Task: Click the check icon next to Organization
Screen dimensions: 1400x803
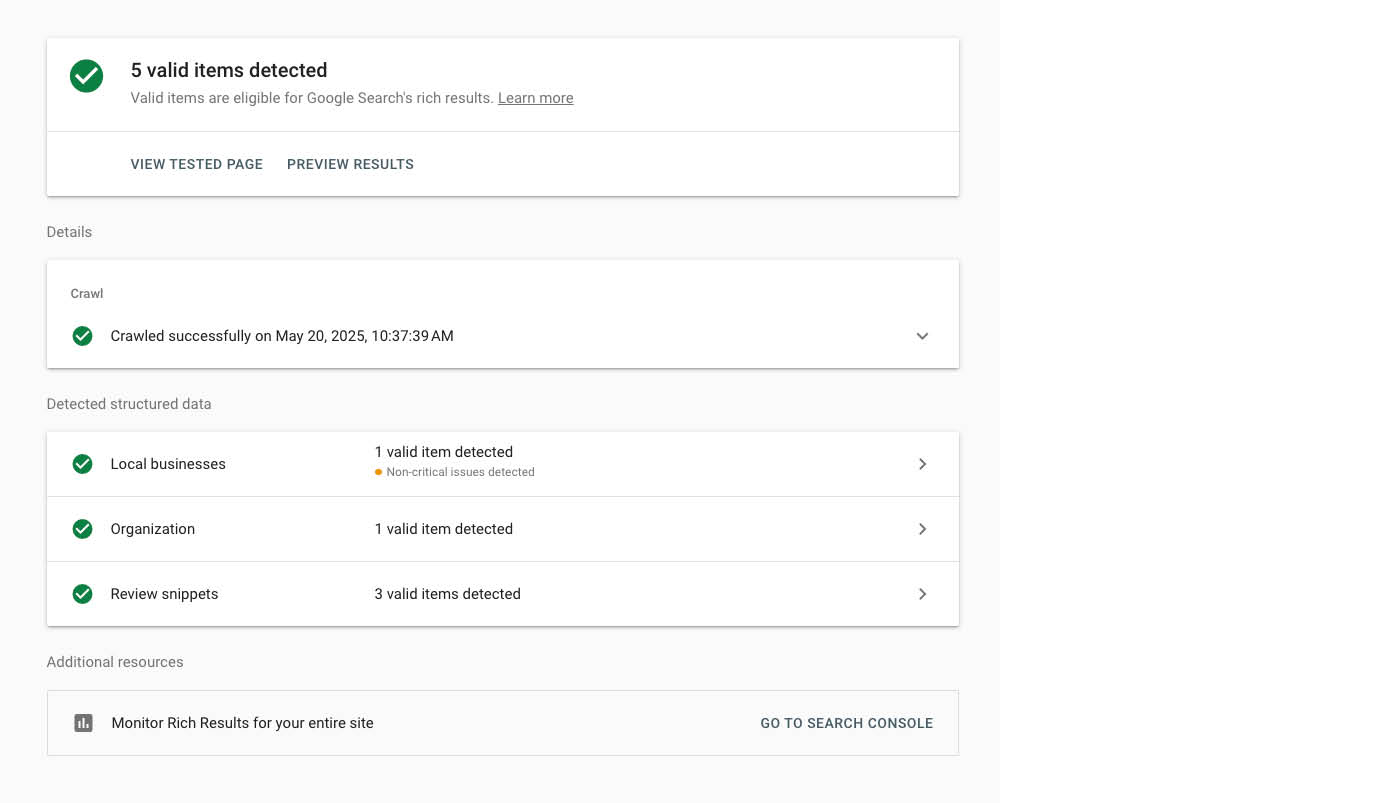Action: tap(82, 529)
